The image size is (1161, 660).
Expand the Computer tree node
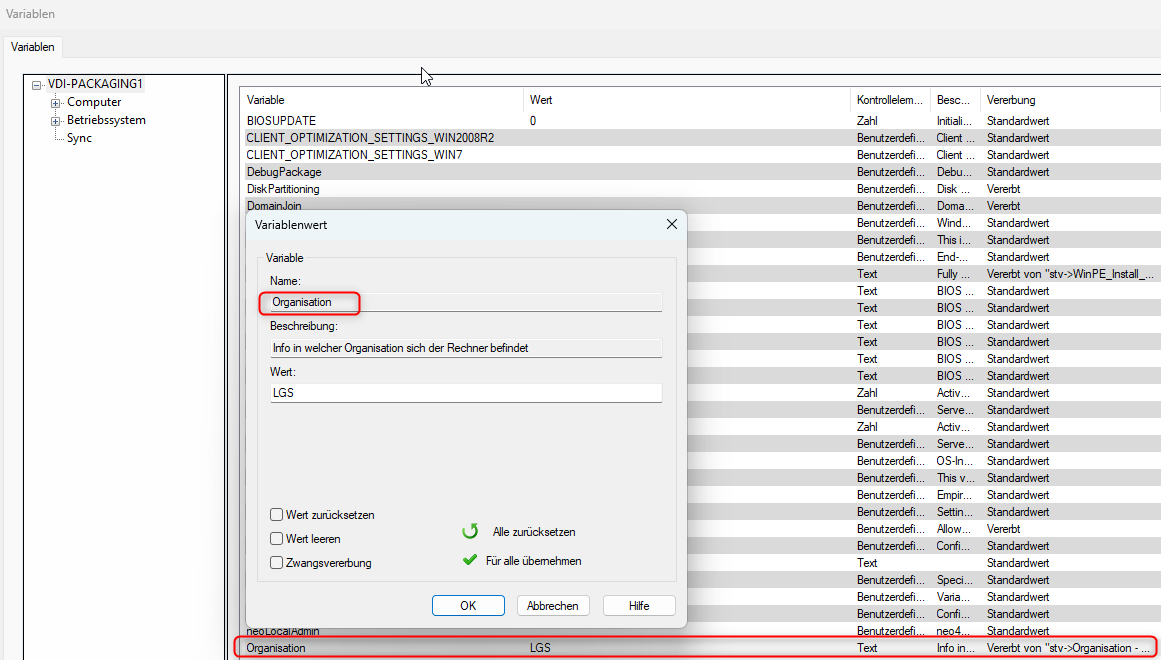pos(56,103)
